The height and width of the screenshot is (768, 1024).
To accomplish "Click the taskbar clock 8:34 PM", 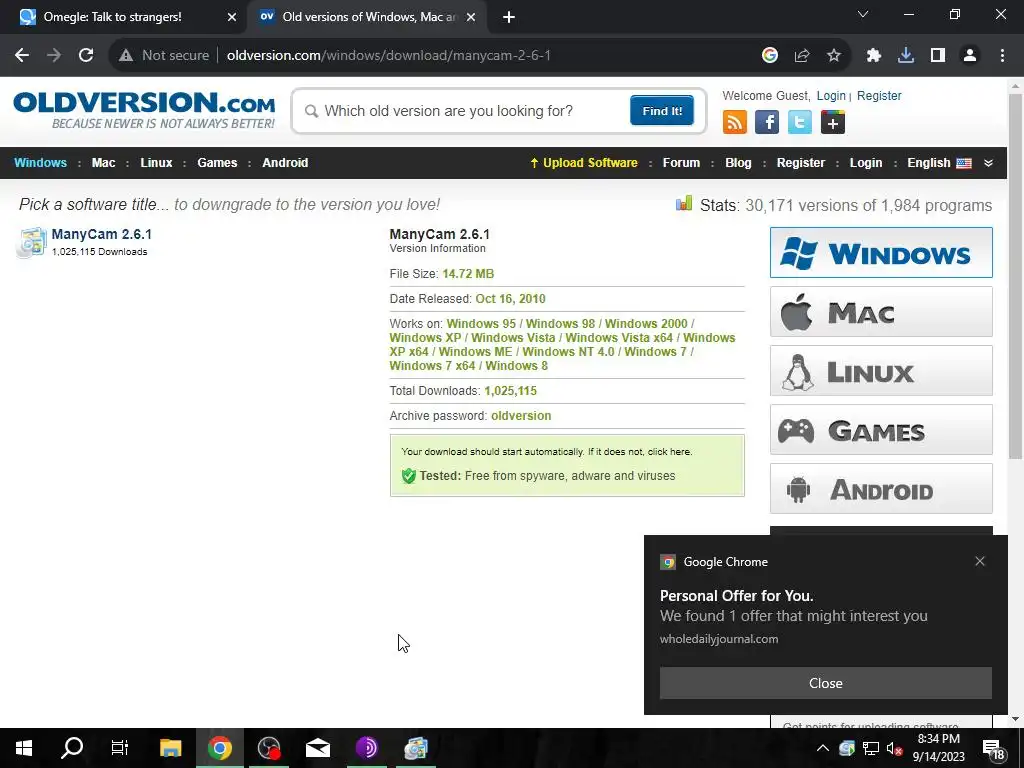I will click(x=938, y=739).
